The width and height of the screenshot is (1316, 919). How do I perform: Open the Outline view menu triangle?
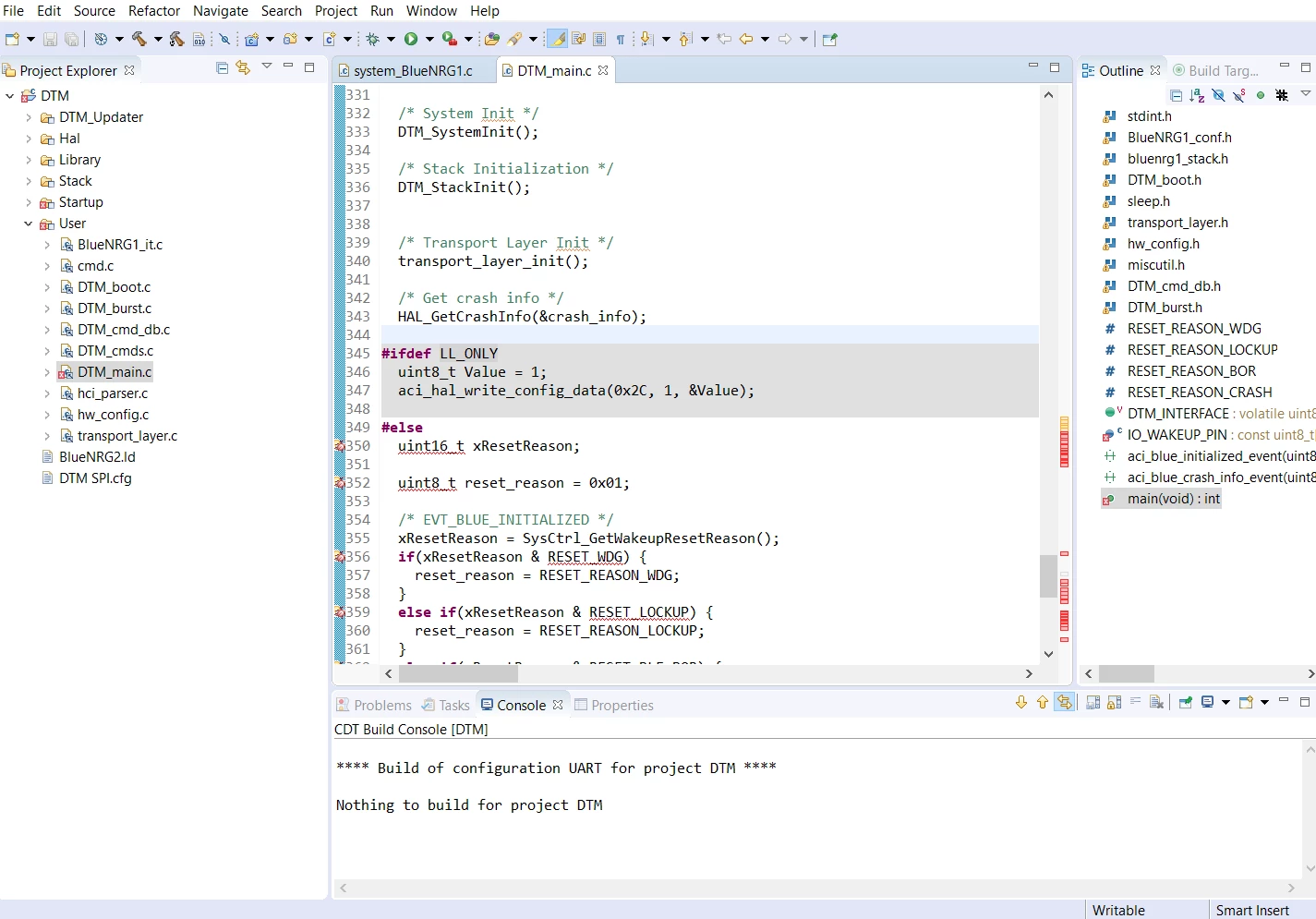pyautogui.click(x=1305, y=93)
